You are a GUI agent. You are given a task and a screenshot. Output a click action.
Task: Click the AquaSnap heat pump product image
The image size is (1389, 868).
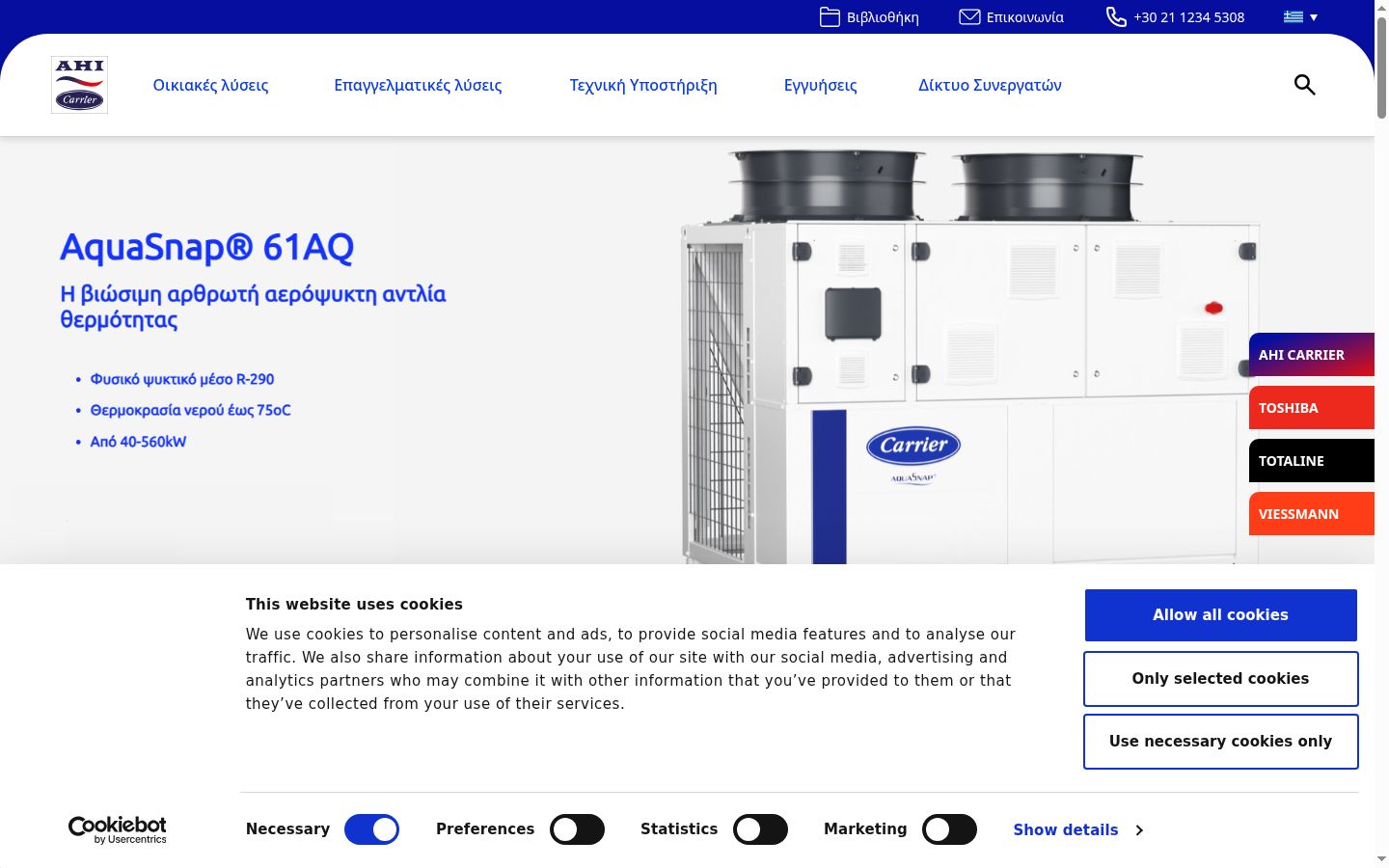pos(969,357)
